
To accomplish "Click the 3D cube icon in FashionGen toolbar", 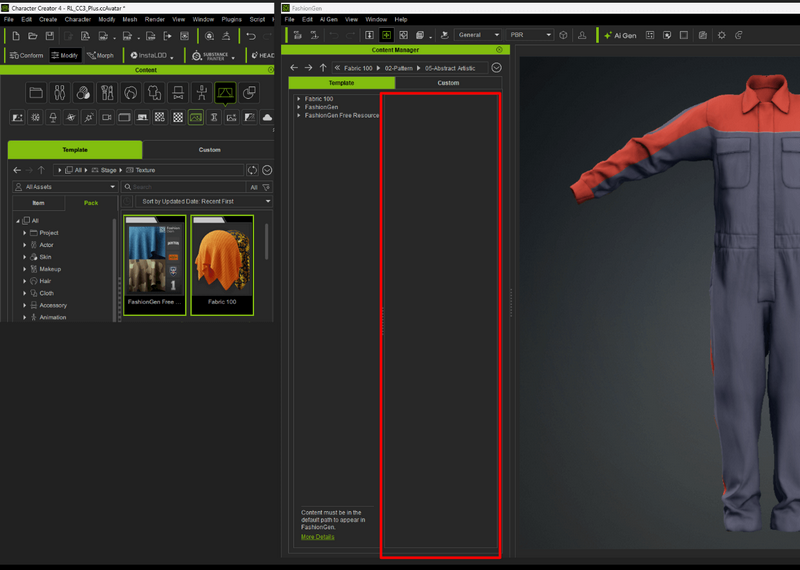I will [x=563, y=35].
